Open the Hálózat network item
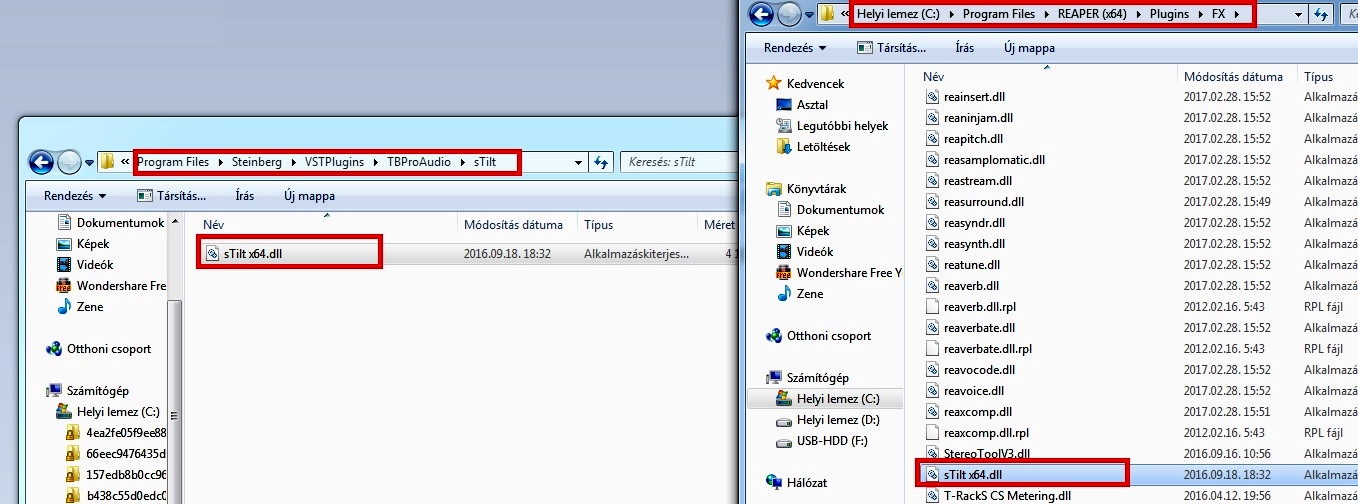This screenshot has width=1358, height=504. click(x=807, y=482)
